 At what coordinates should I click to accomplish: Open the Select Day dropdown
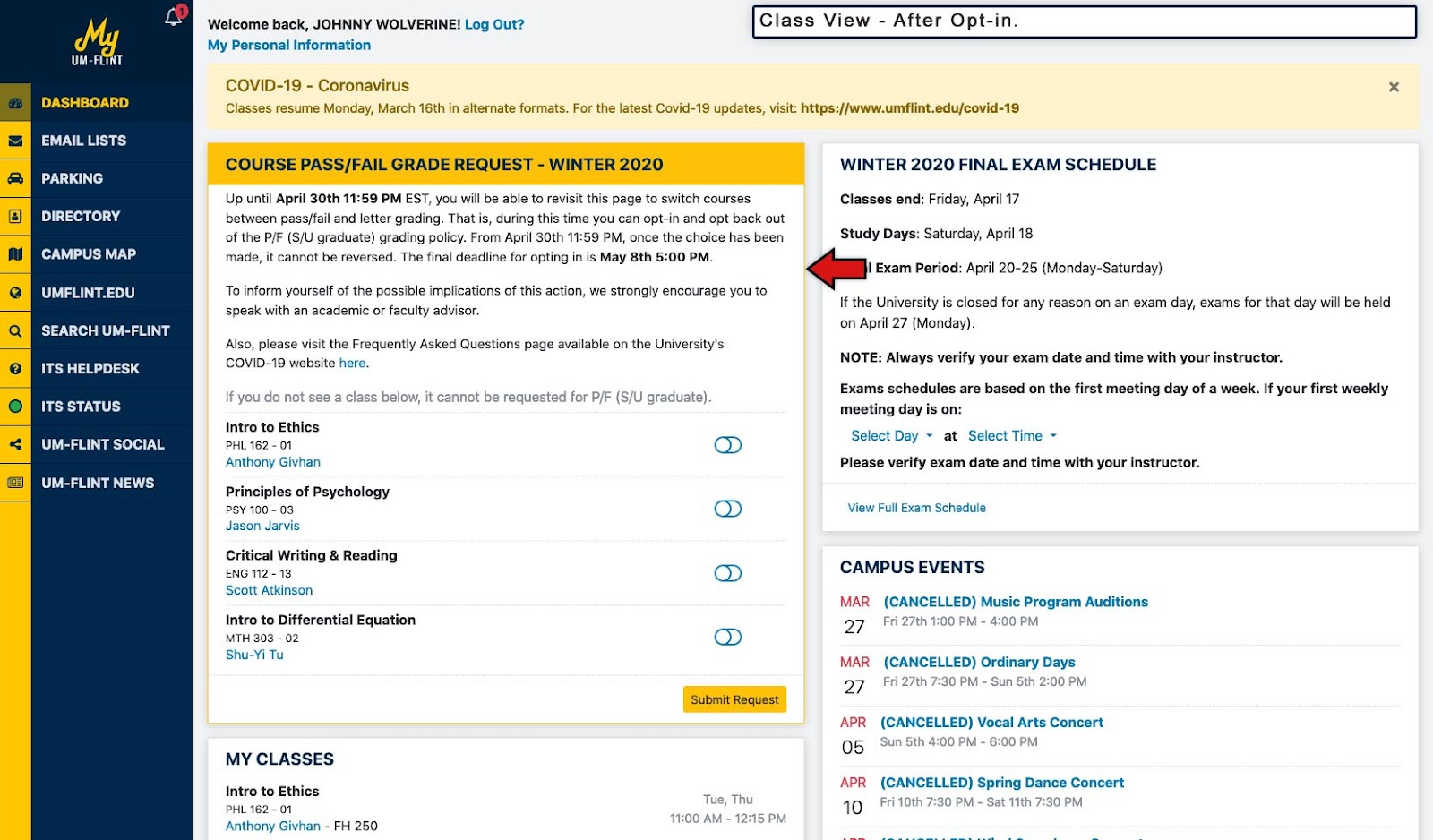tap(891, 436)
